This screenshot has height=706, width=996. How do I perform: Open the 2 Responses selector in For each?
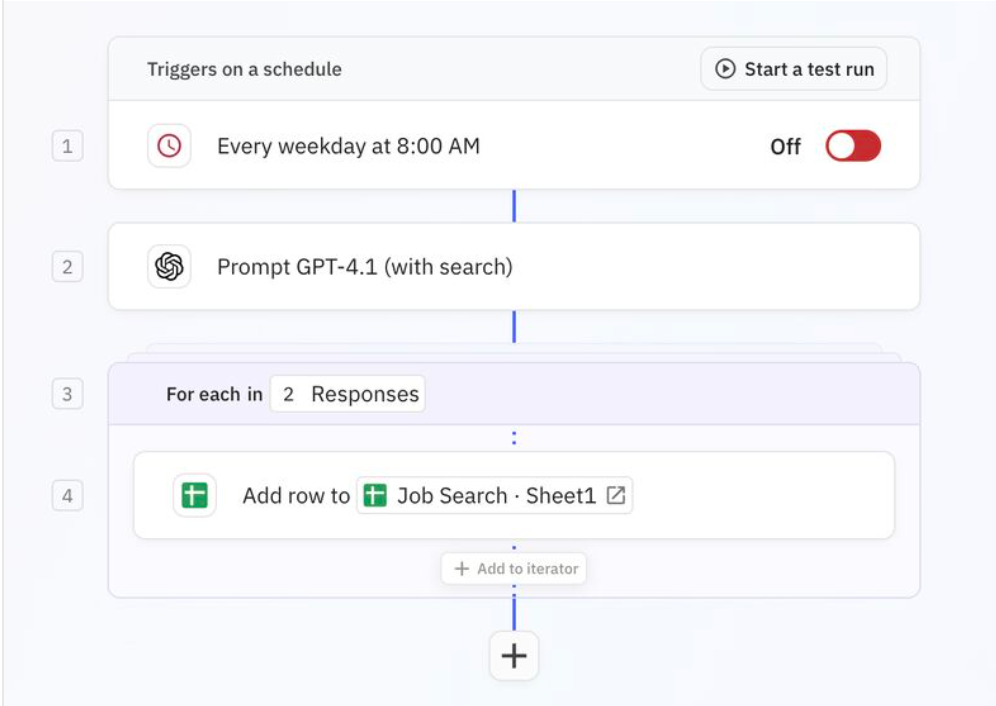click(347, 394)
